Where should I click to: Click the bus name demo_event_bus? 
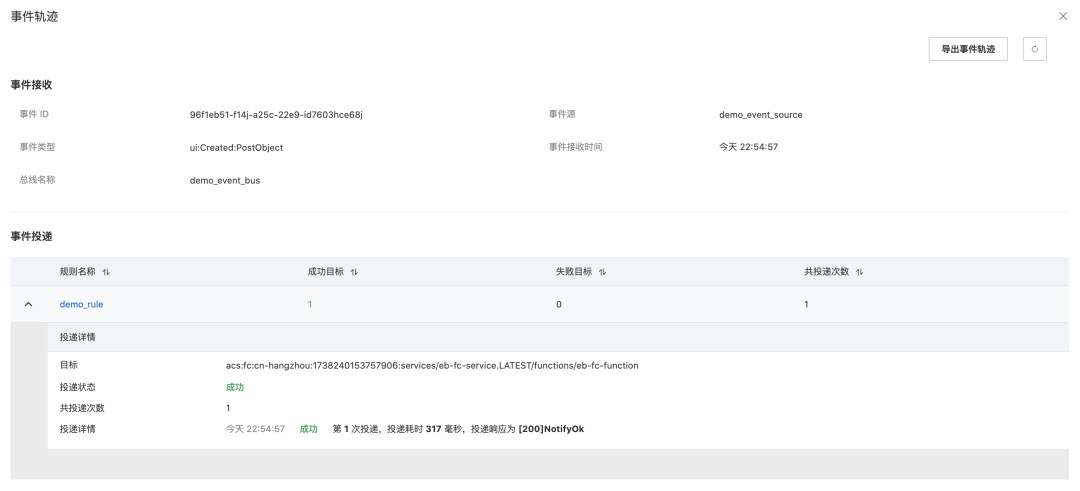click(x=225, y=180)
